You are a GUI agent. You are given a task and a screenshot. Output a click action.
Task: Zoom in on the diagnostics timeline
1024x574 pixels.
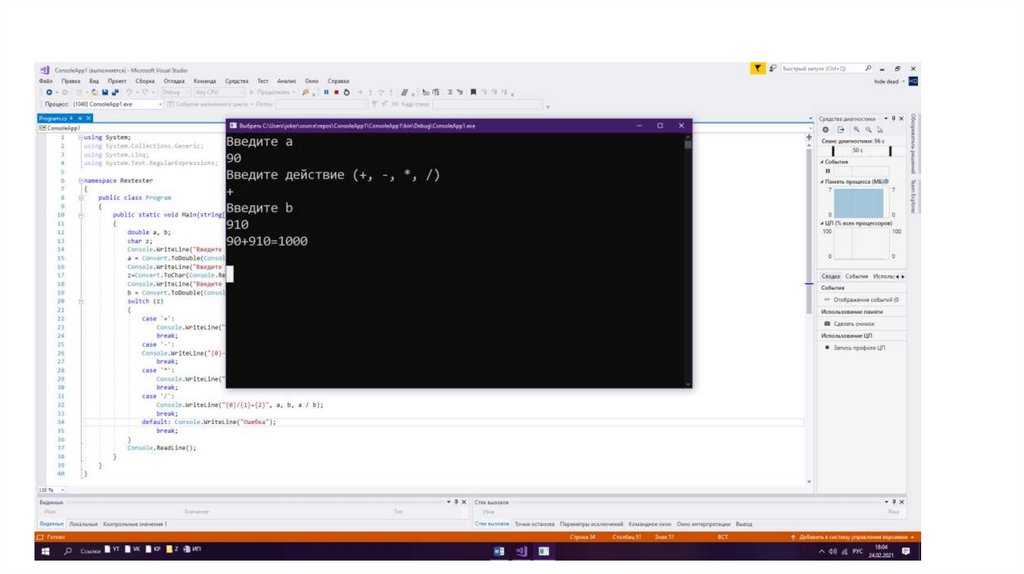click(856, 129)
